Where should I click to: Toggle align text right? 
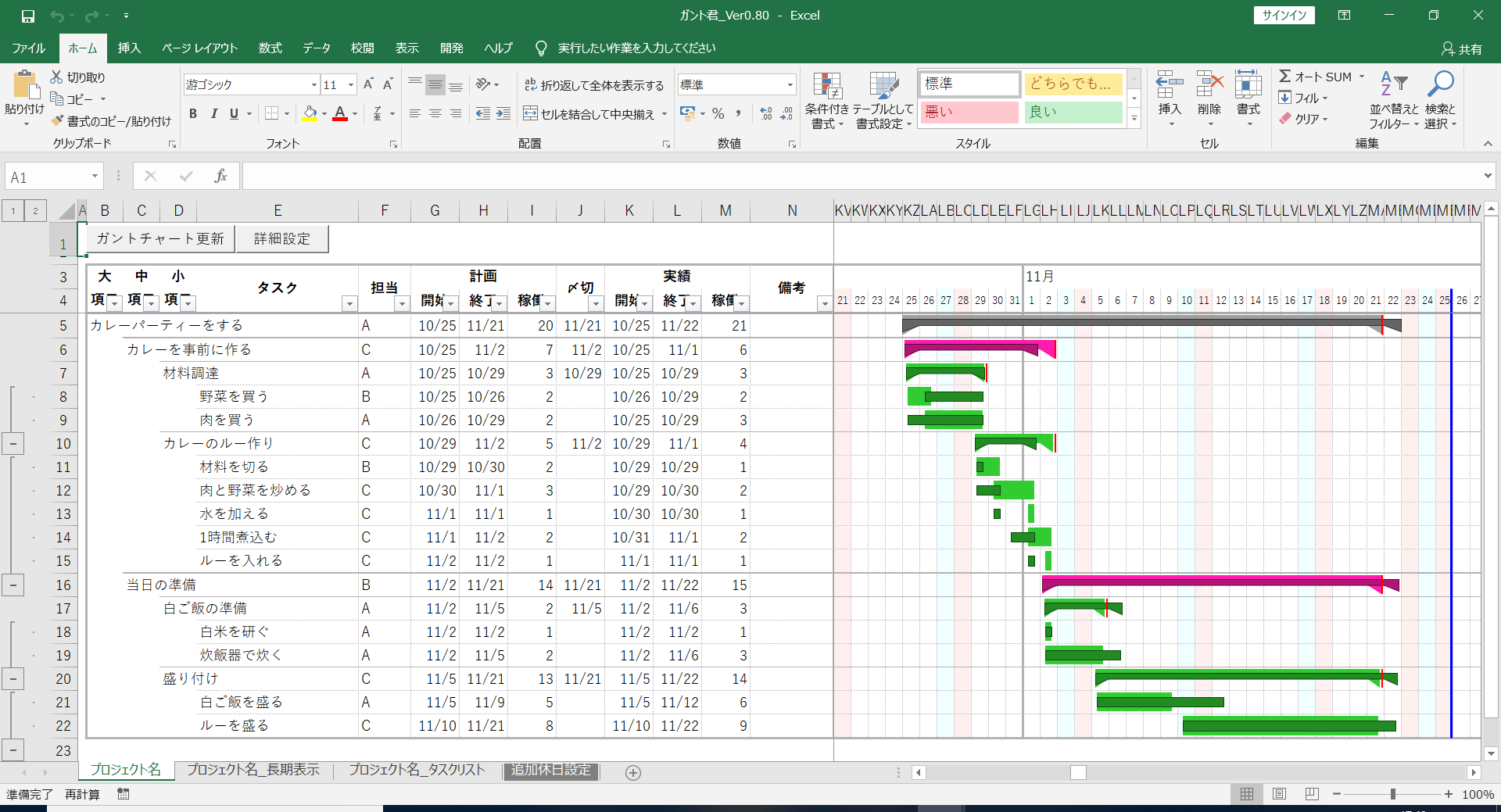pos(456,114)
